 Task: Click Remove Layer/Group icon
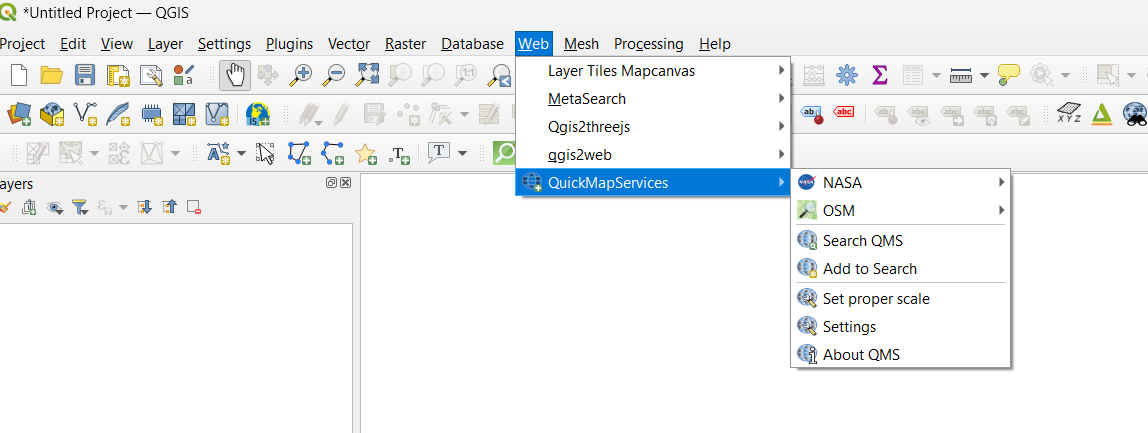193,207
